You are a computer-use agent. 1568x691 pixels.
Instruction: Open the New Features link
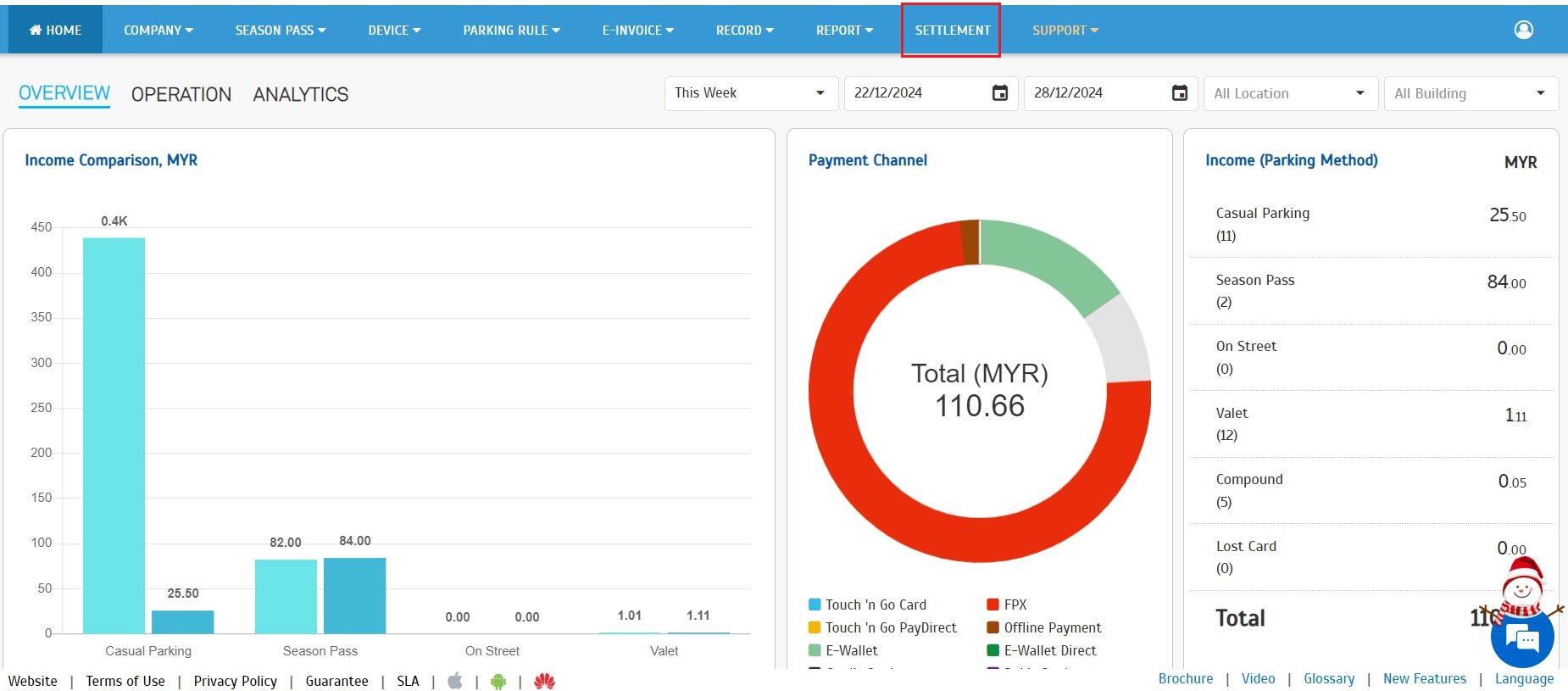1424,678
